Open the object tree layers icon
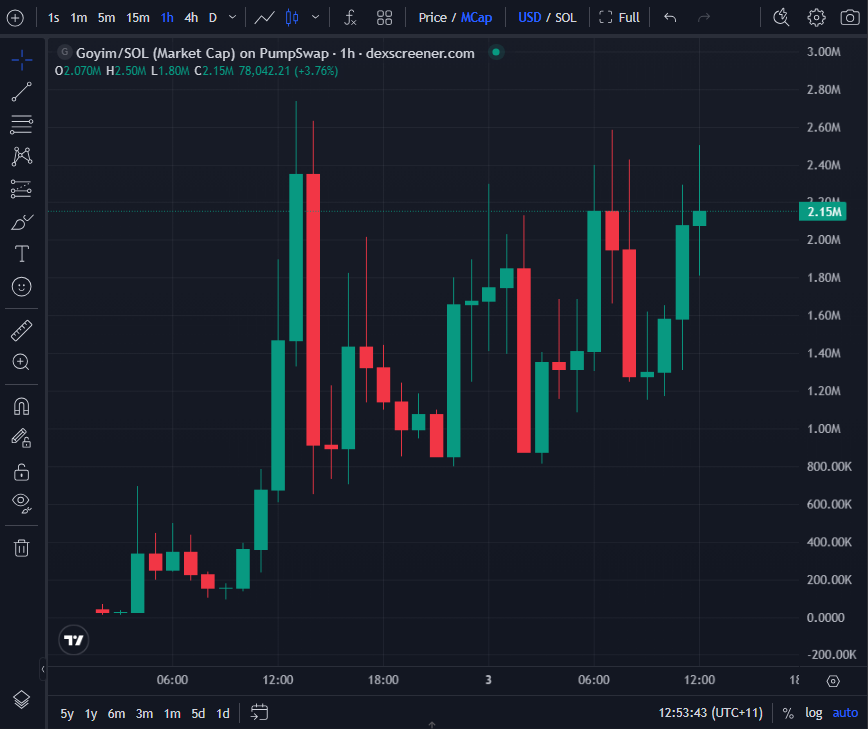The height and width of the screenshot is (729, 868). click(x=22, y=700)
